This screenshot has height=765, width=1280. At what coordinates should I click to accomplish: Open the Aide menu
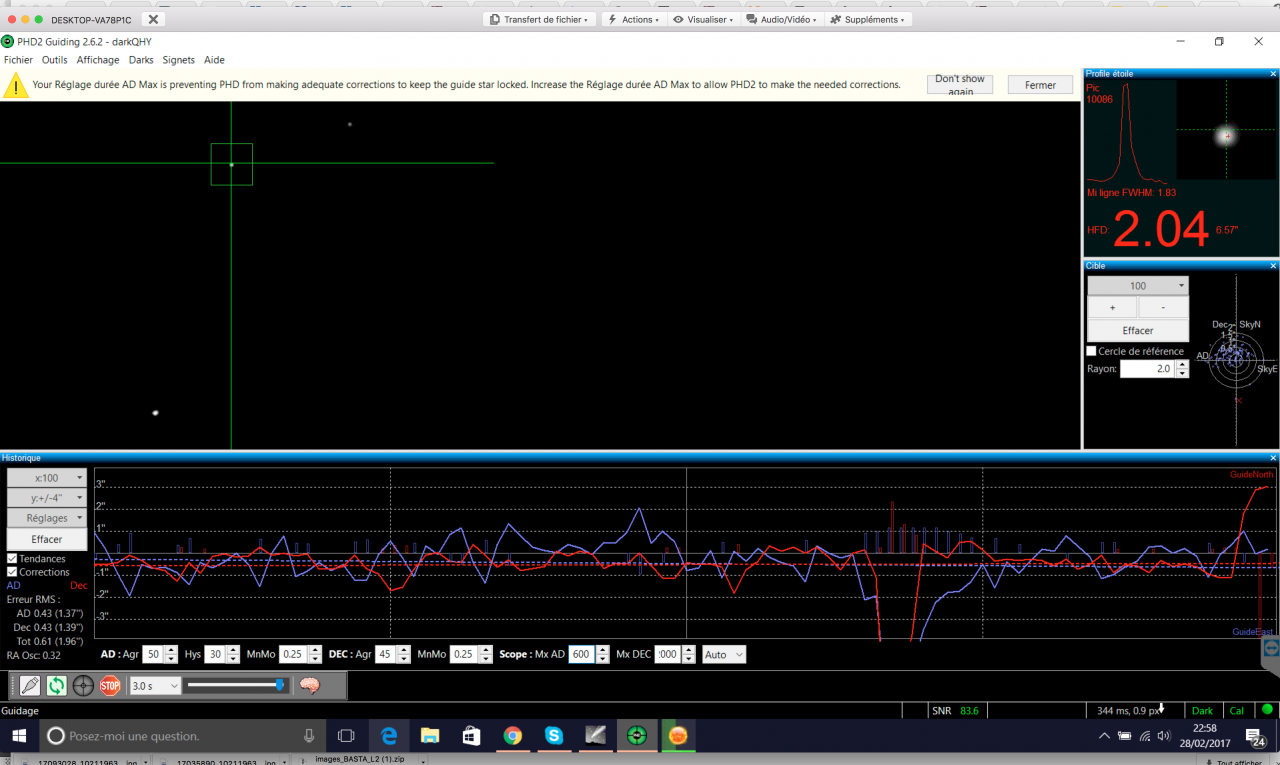215,60
